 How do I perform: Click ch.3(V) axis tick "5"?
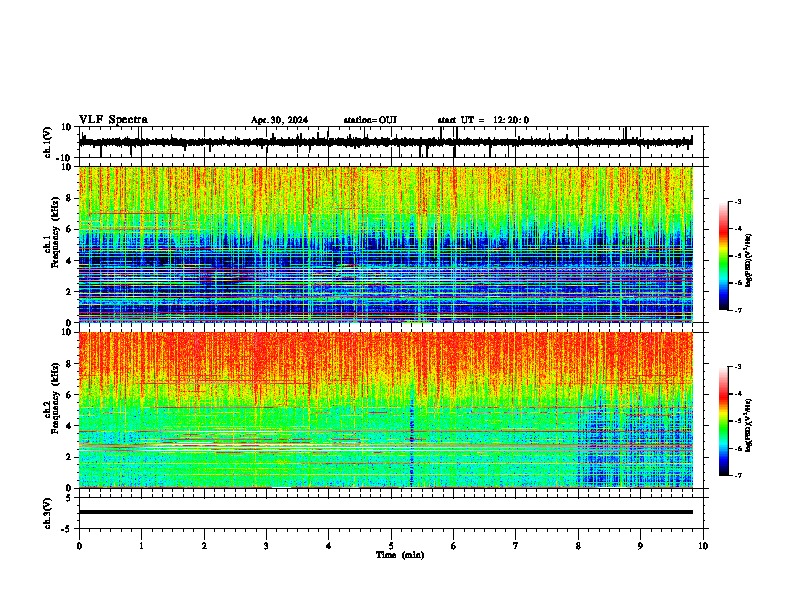70,497
